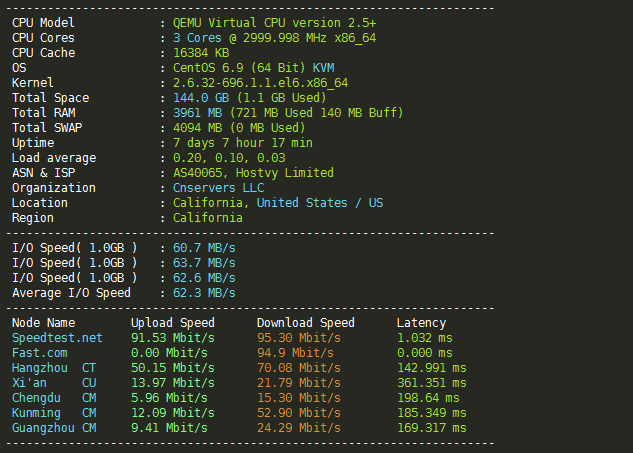Click the 95.30 Mbit/s Speedtest download value

click(299, 338)
